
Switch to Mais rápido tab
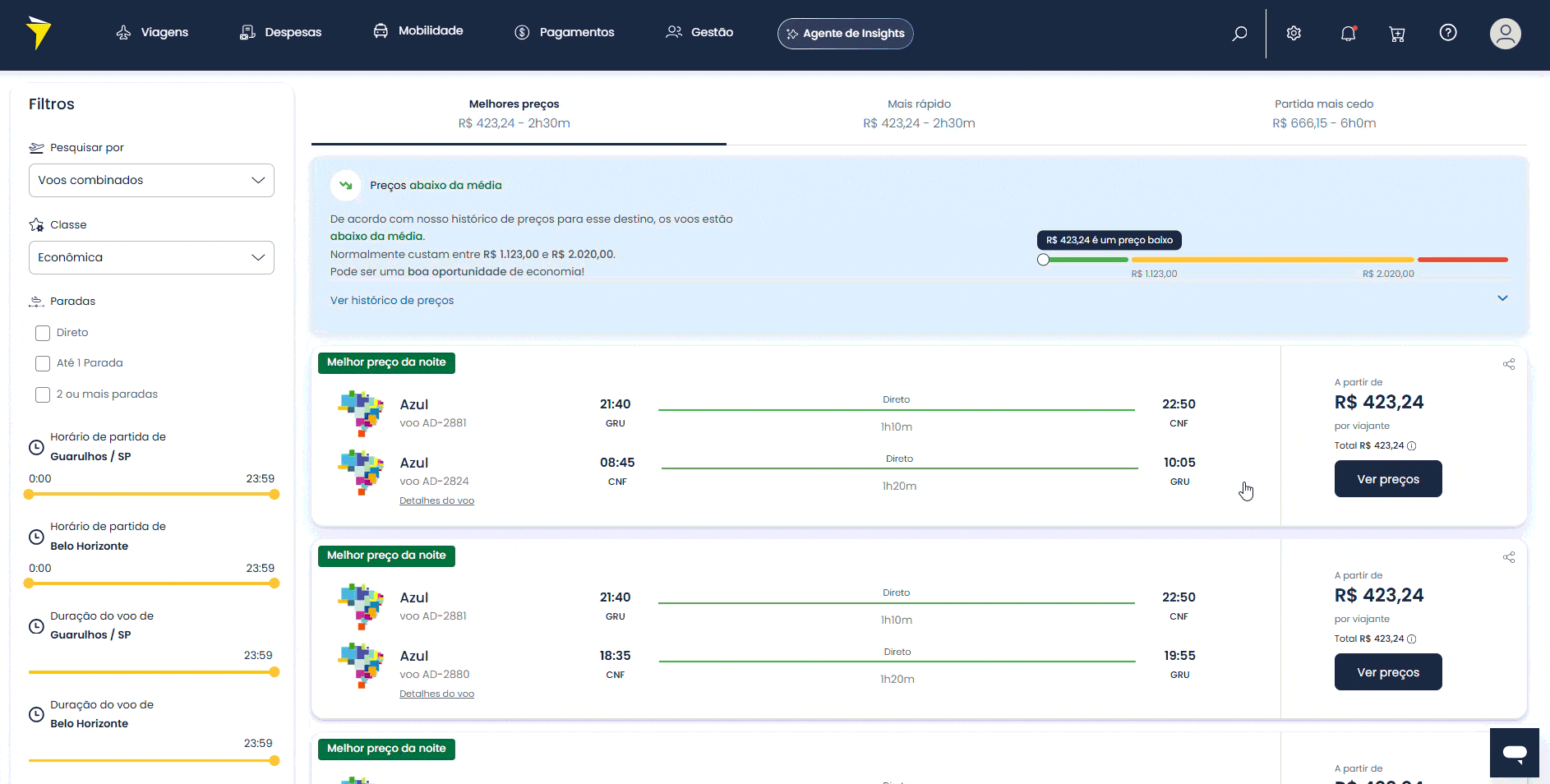[x=919, y=114]
